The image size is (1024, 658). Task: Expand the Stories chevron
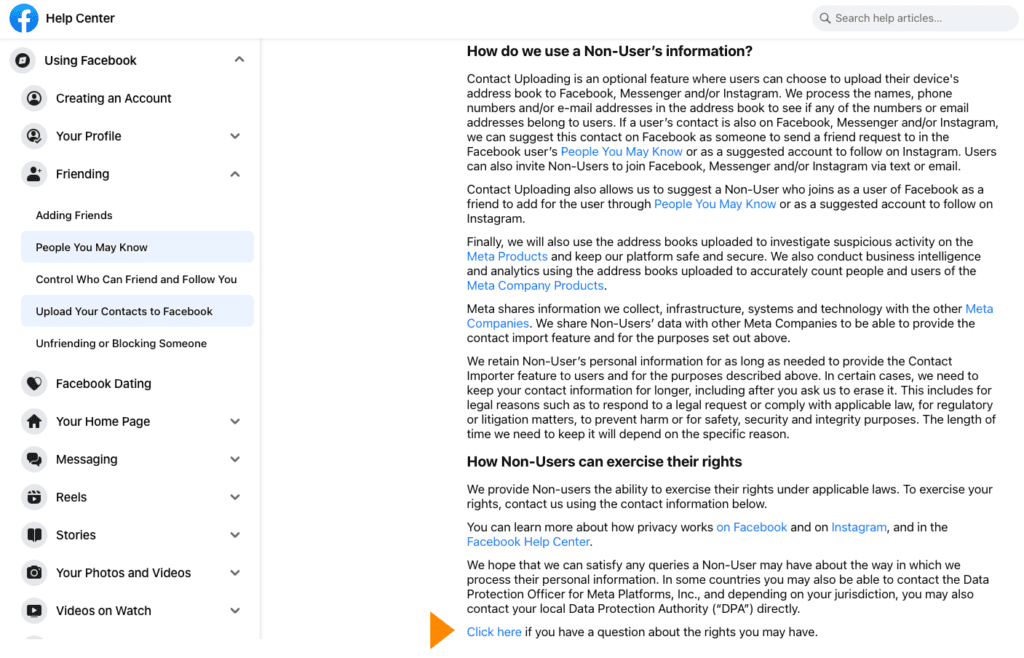[x=235, y=535]
